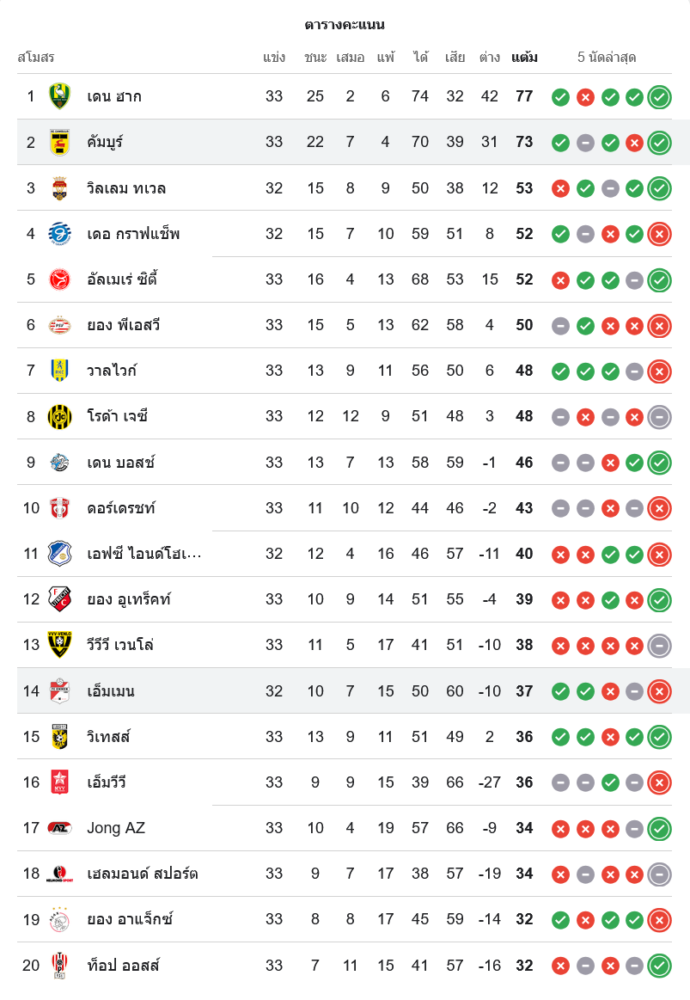Click the คัมบูร์ club crest icon

[60, 142]
